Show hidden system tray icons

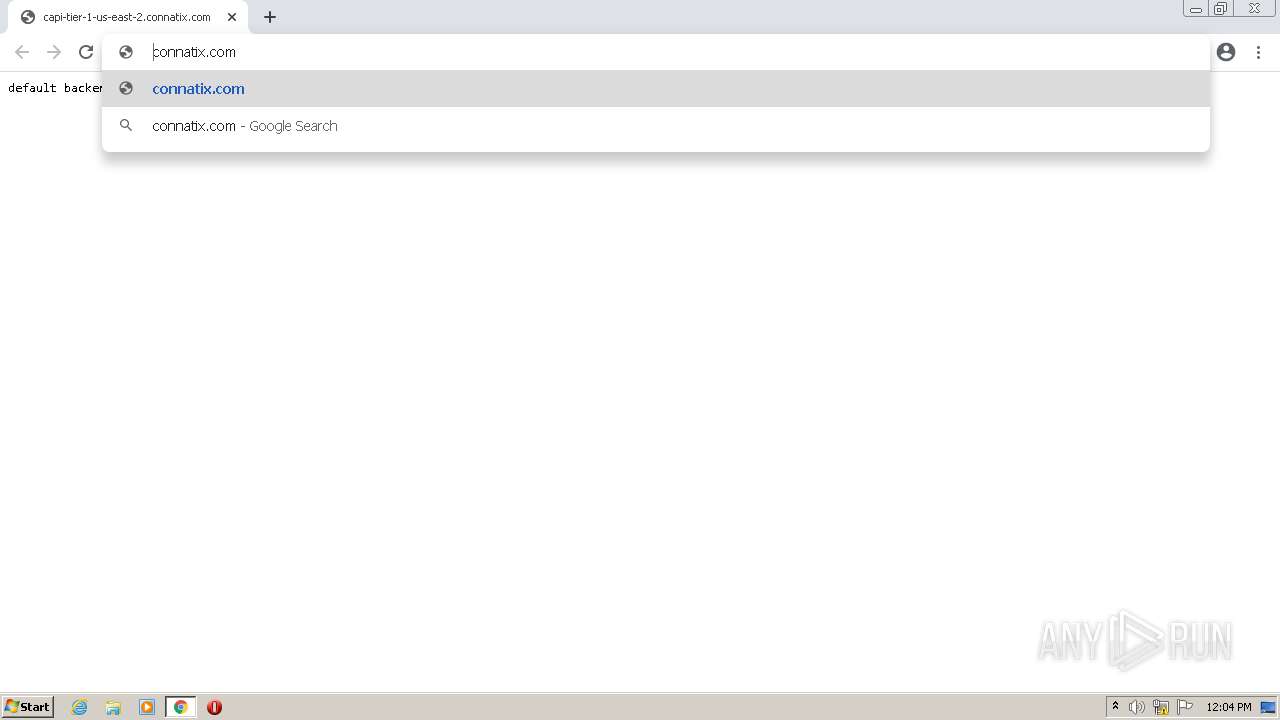tap(1115, 707)
